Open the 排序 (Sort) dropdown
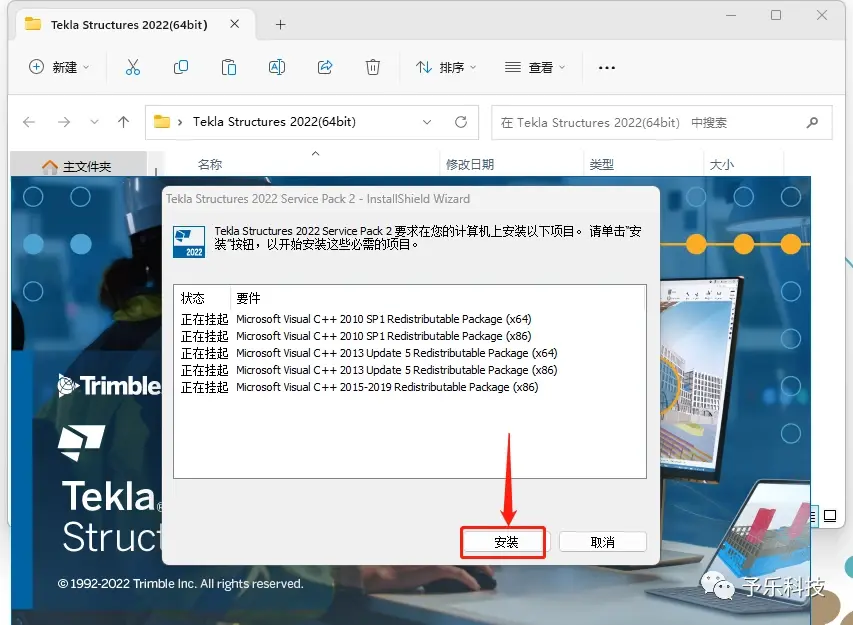Viewport: 853px width, 625px height. pos(446,67)
